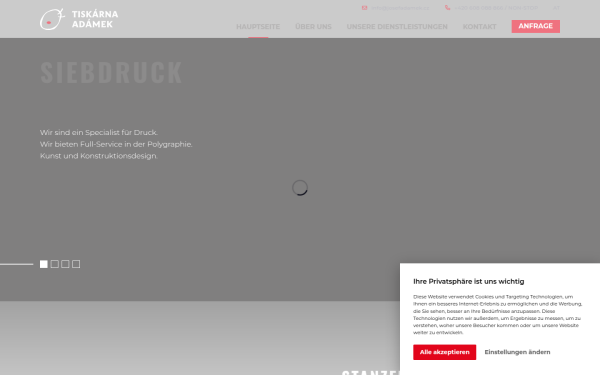Screen dimensions: 600x375
Task: Click text 'Kunst und Konstruktionsdesign.'
Action: (x=99, y=156)
